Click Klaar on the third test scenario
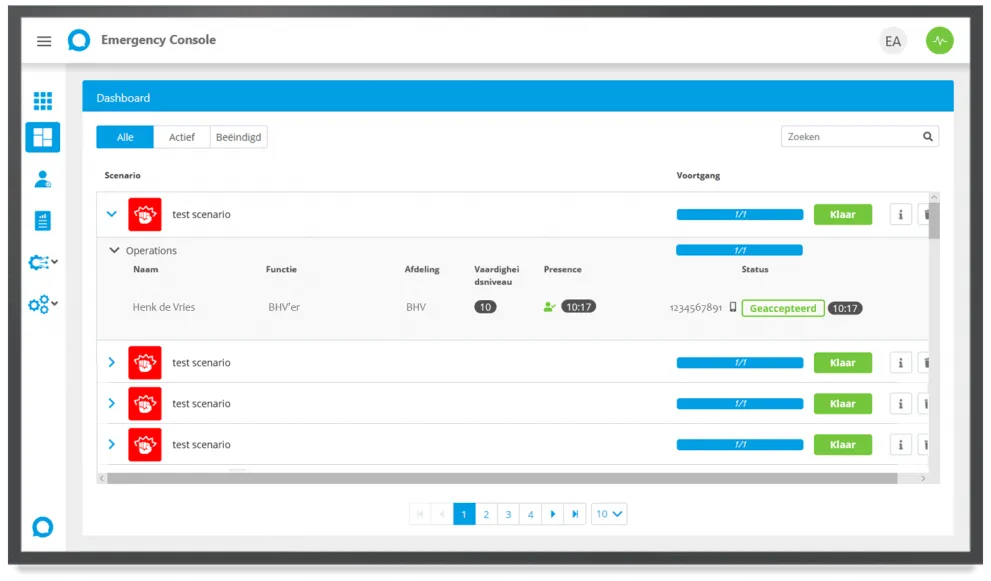The width and height of the screenshot is (991, 581). tap(842, 404)
